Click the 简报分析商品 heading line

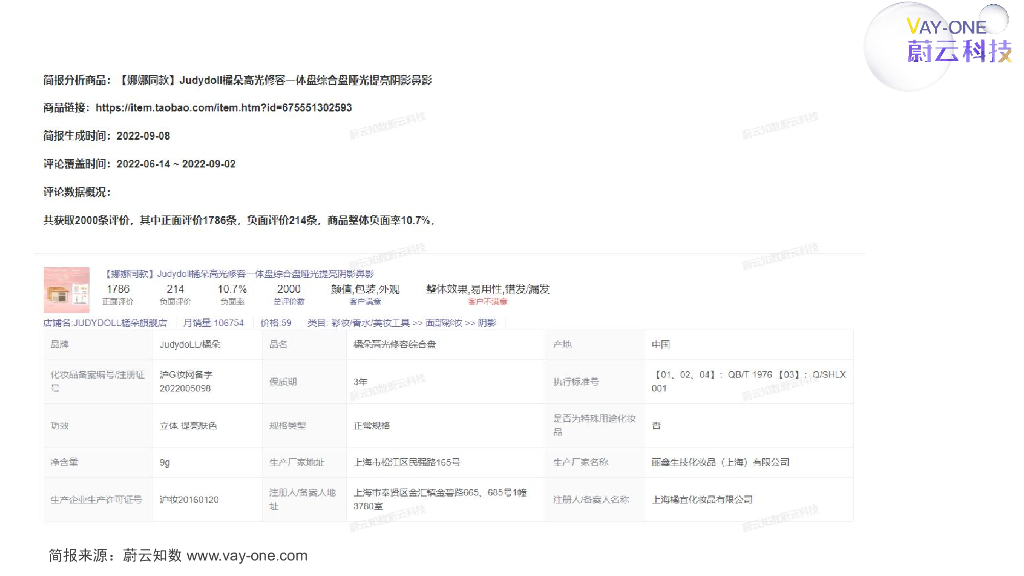(238, 80)
